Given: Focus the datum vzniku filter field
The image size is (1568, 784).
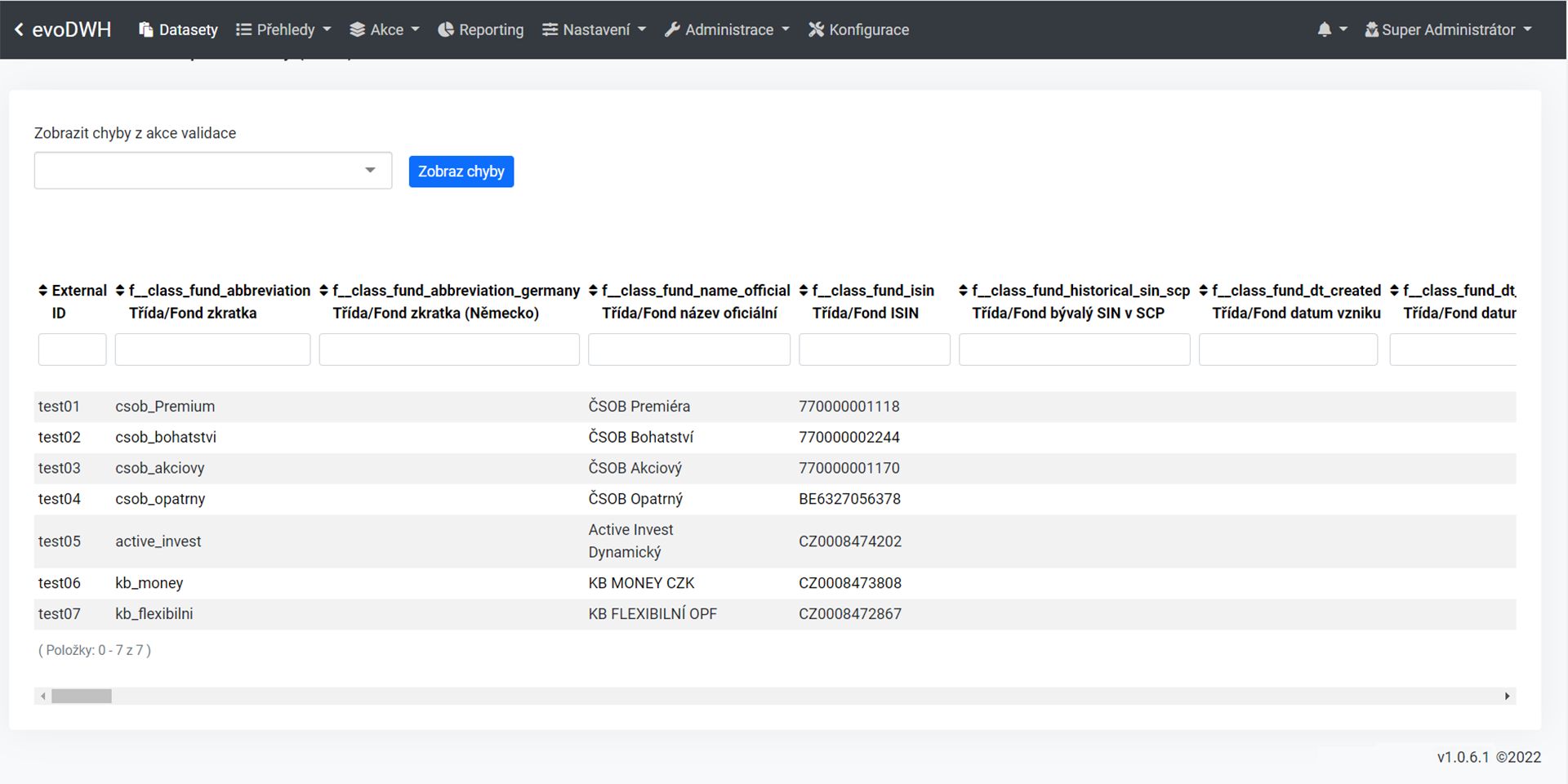Looking at the screenshot, I should point(1289,350).
